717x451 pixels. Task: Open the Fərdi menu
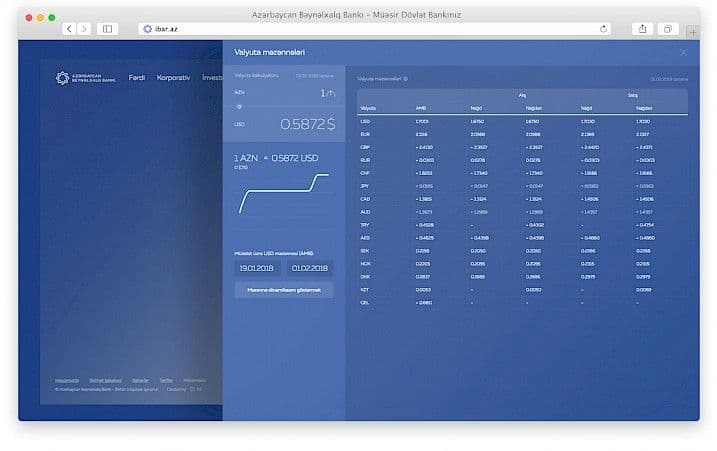(137, 78)
